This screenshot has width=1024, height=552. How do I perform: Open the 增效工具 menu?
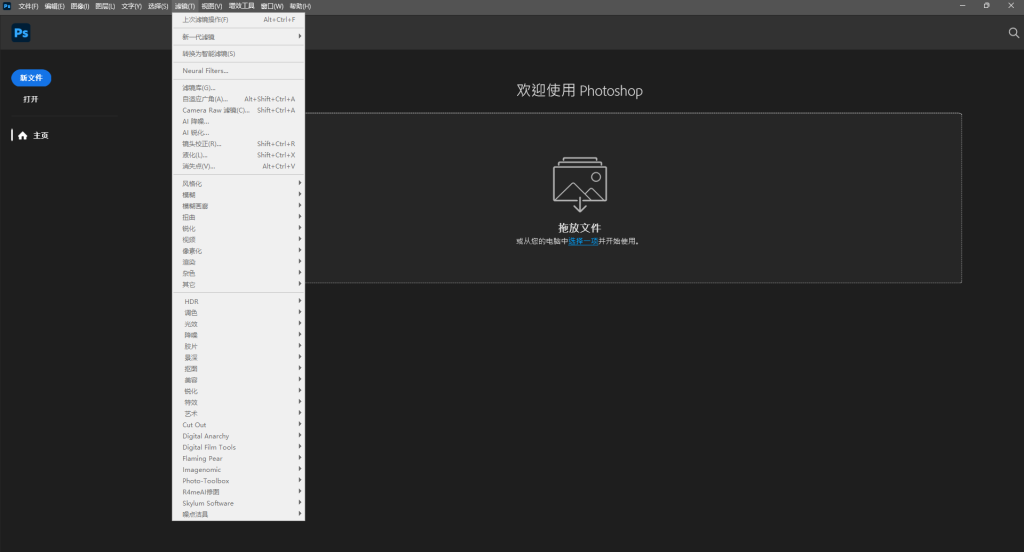[x=242, y=6]
